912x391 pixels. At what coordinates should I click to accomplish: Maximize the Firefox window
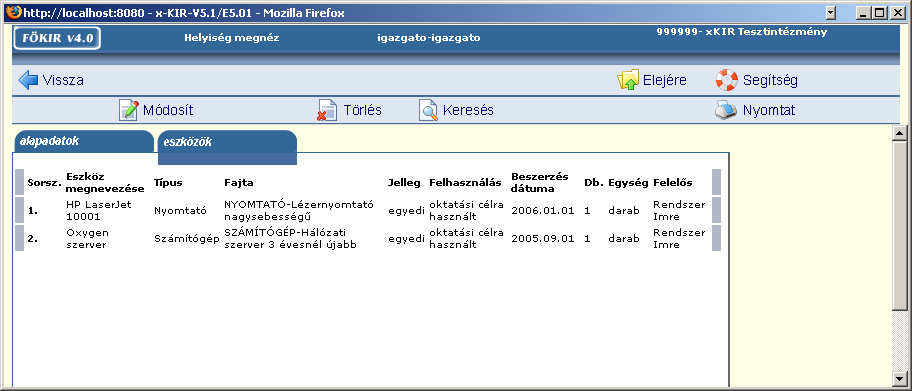pyautogui.click(x=879, y=13)
